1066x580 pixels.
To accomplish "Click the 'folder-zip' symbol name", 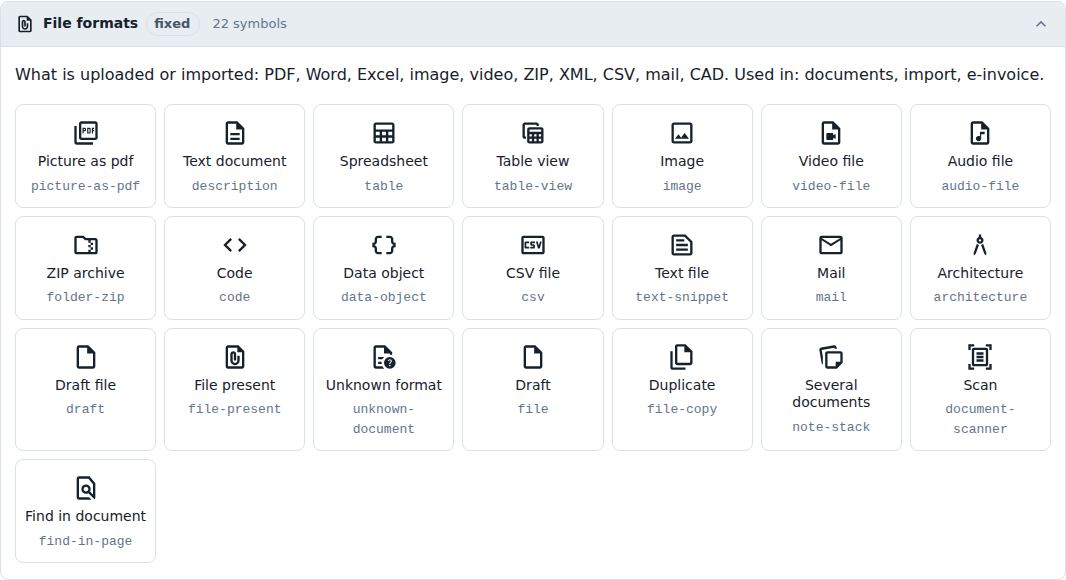I will coord(86,297).
